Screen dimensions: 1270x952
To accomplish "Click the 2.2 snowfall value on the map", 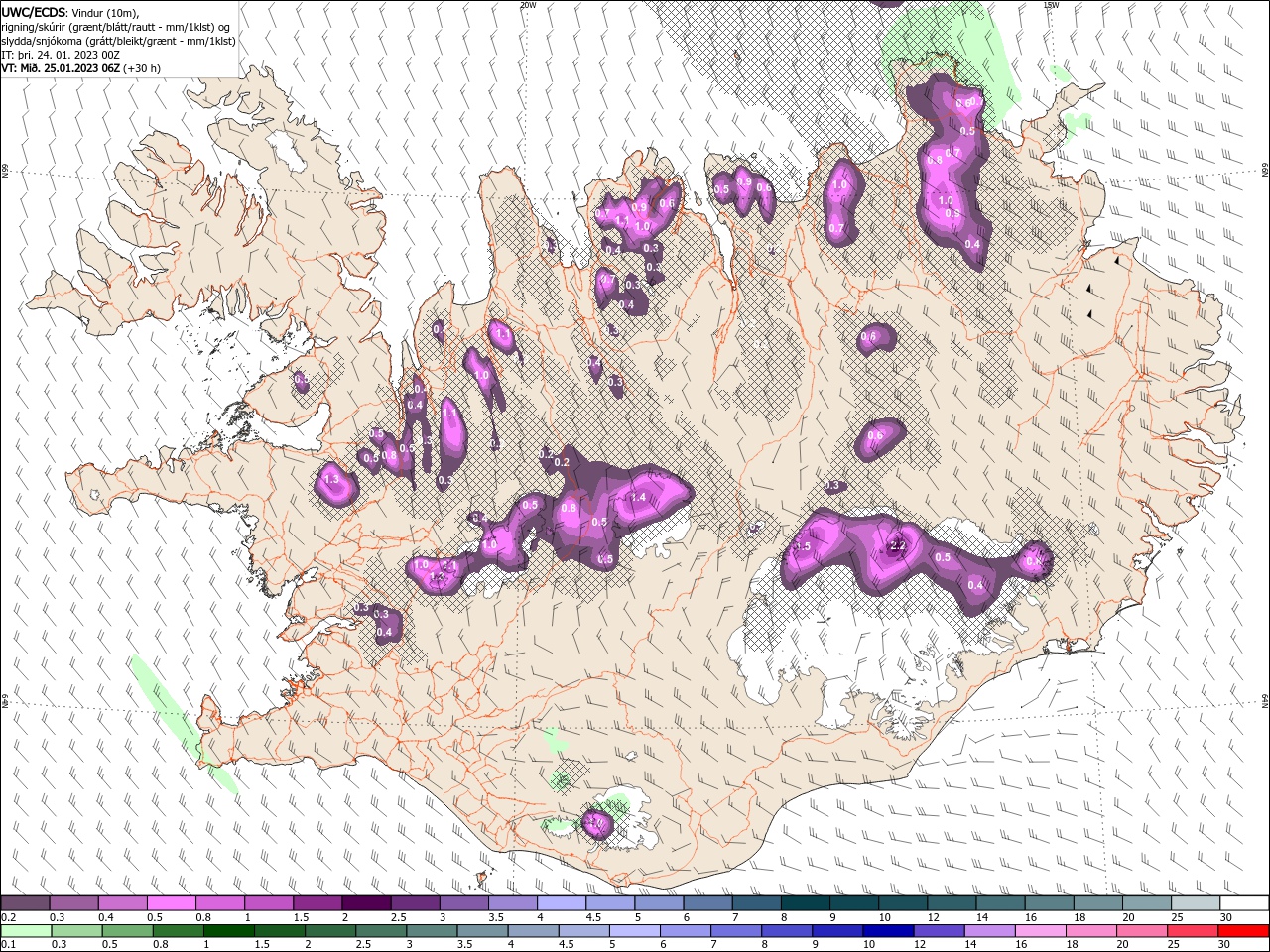I will (898, 545).
